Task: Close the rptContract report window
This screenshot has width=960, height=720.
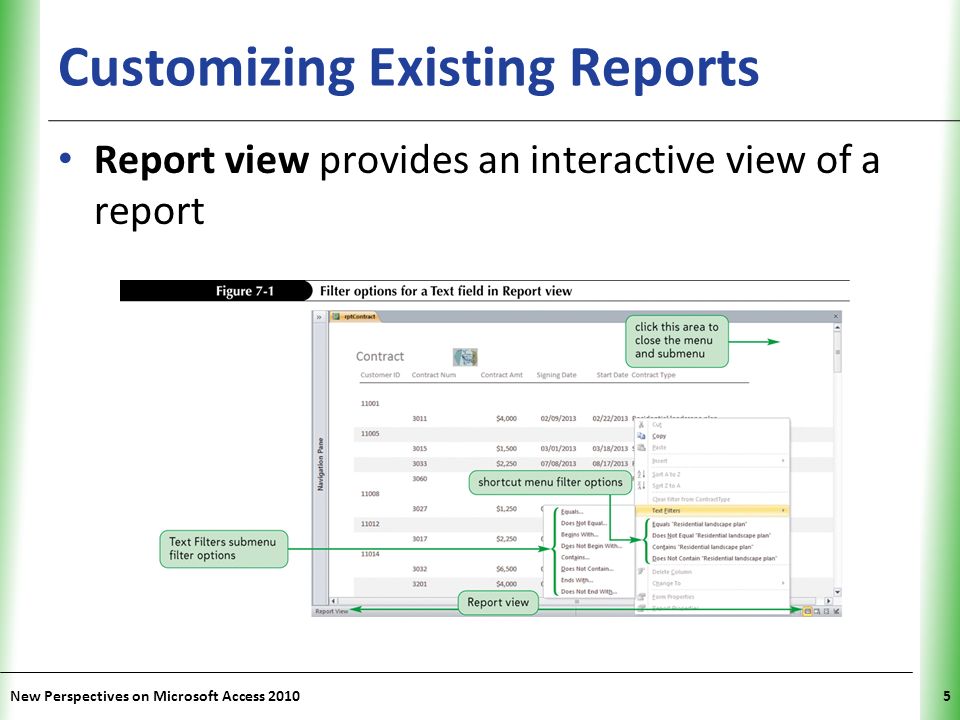Action: click(x=836, y=317)
